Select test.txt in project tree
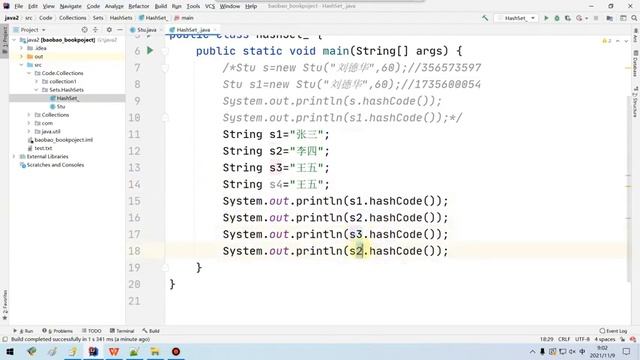The image size is (640, 360). (x=40, y=148)
